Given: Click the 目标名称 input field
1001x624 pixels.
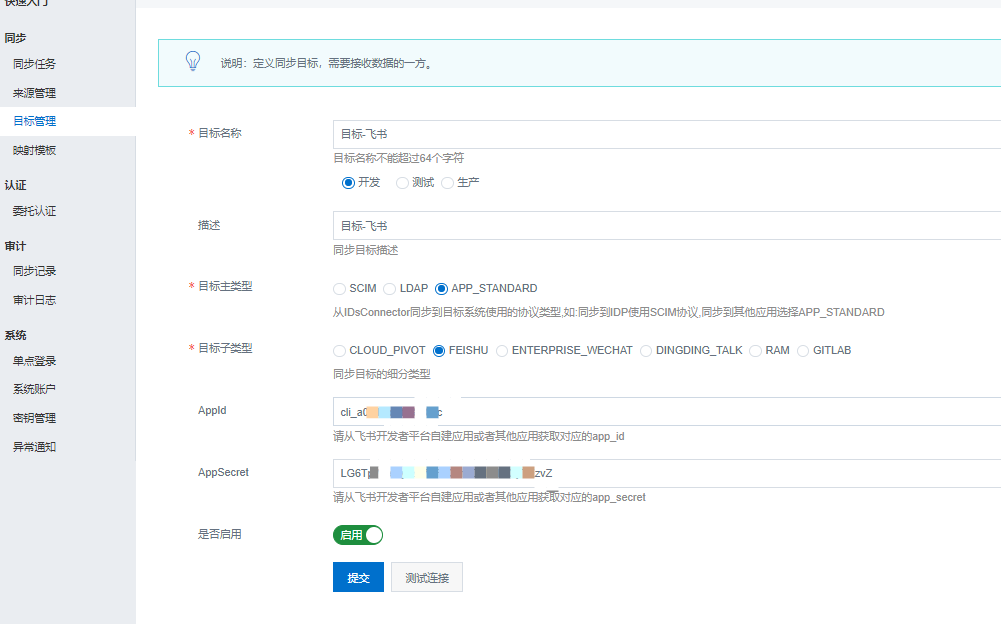Looking at the screenshot, I should [666, 134].
